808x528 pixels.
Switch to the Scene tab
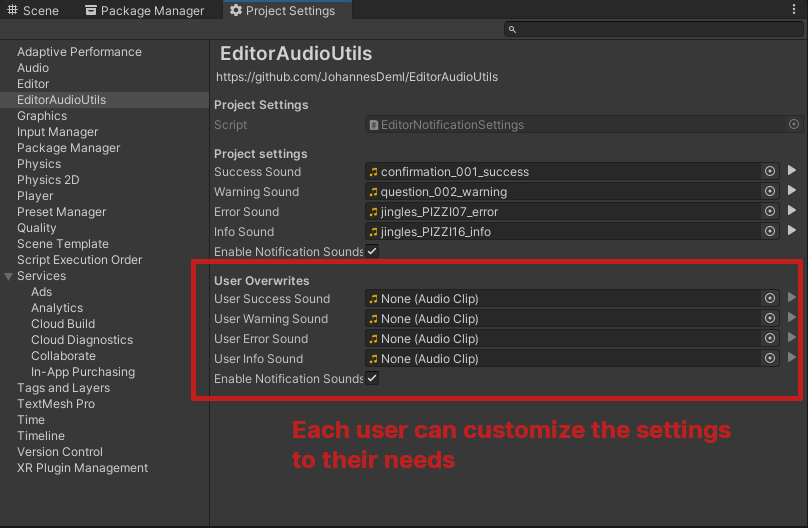click(x=33, y=10)
